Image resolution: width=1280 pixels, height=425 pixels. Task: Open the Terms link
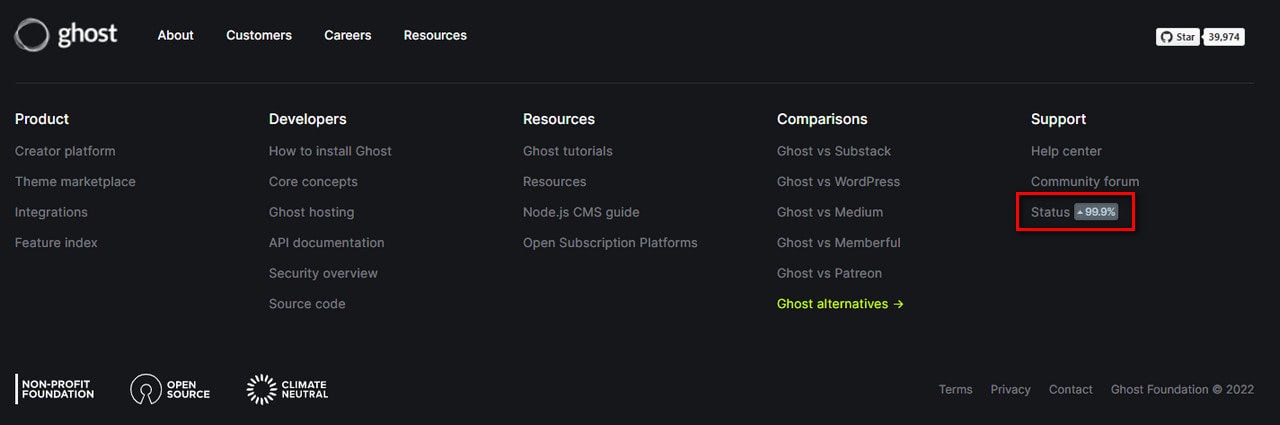tap(955, 389)
